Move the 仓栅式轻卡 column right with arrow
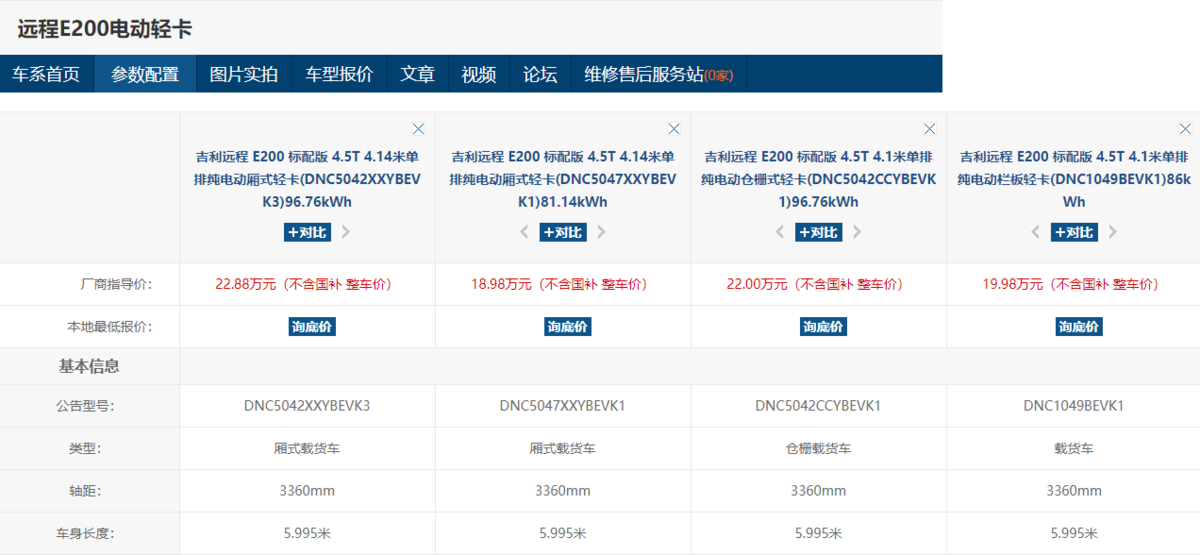The width and height of the screenshot is (1200, 555). pyautogui.click(x=858, y=232)
